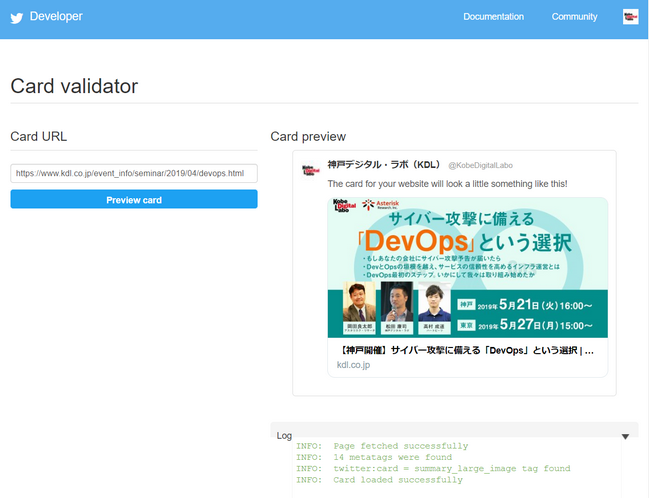Click the Log label

click(x=284, y=435)
